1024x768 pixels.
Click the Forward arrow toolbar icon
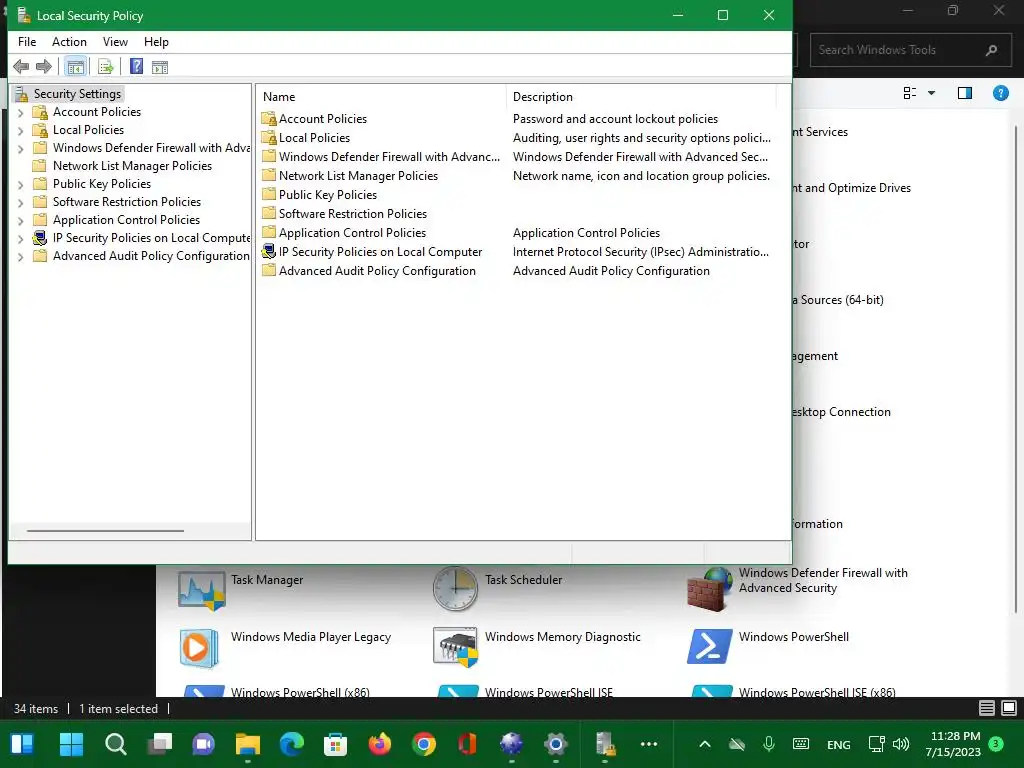[44, 67]
